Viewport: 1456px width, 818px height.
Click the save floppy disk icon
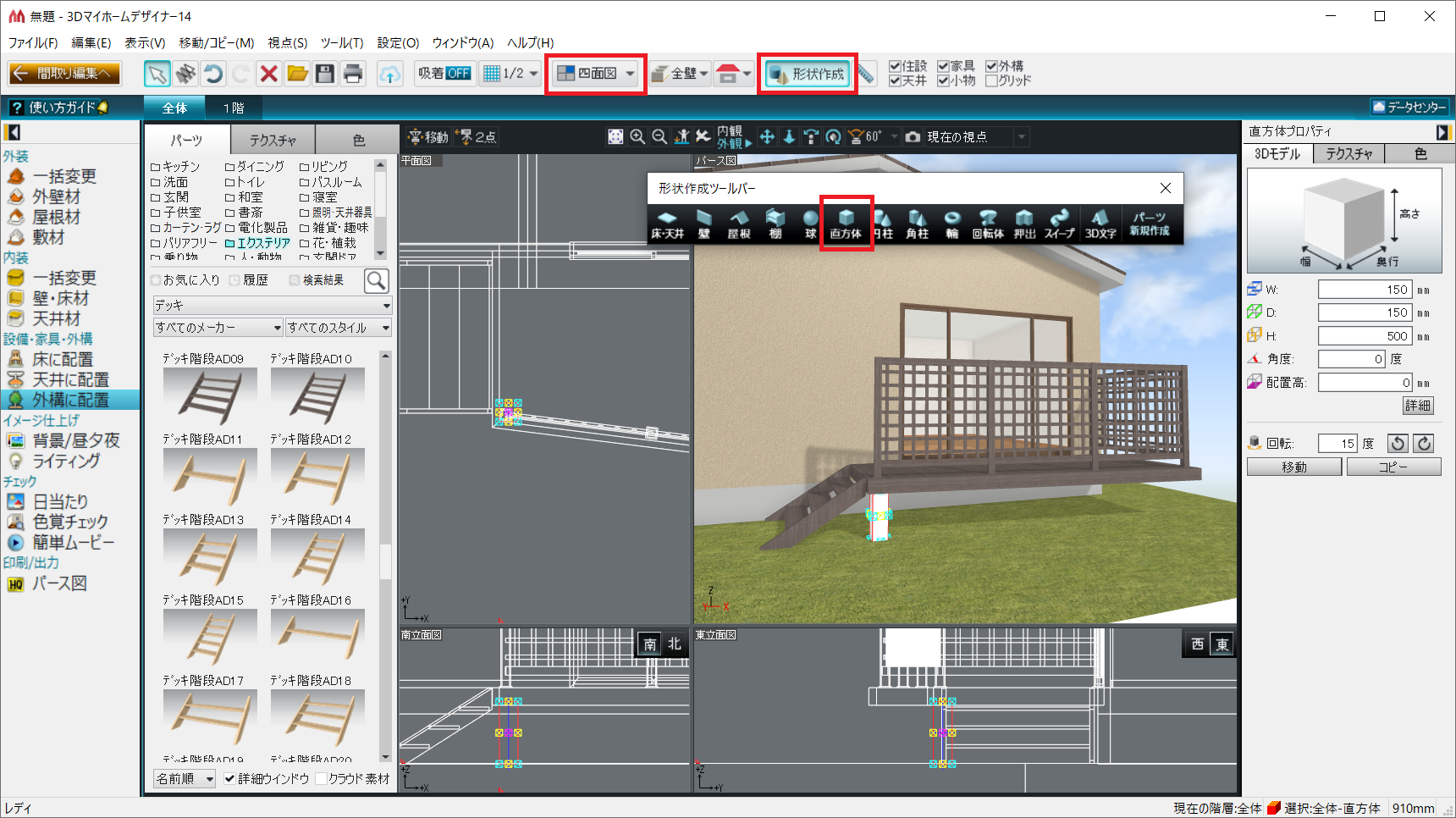tap(325, 74)
